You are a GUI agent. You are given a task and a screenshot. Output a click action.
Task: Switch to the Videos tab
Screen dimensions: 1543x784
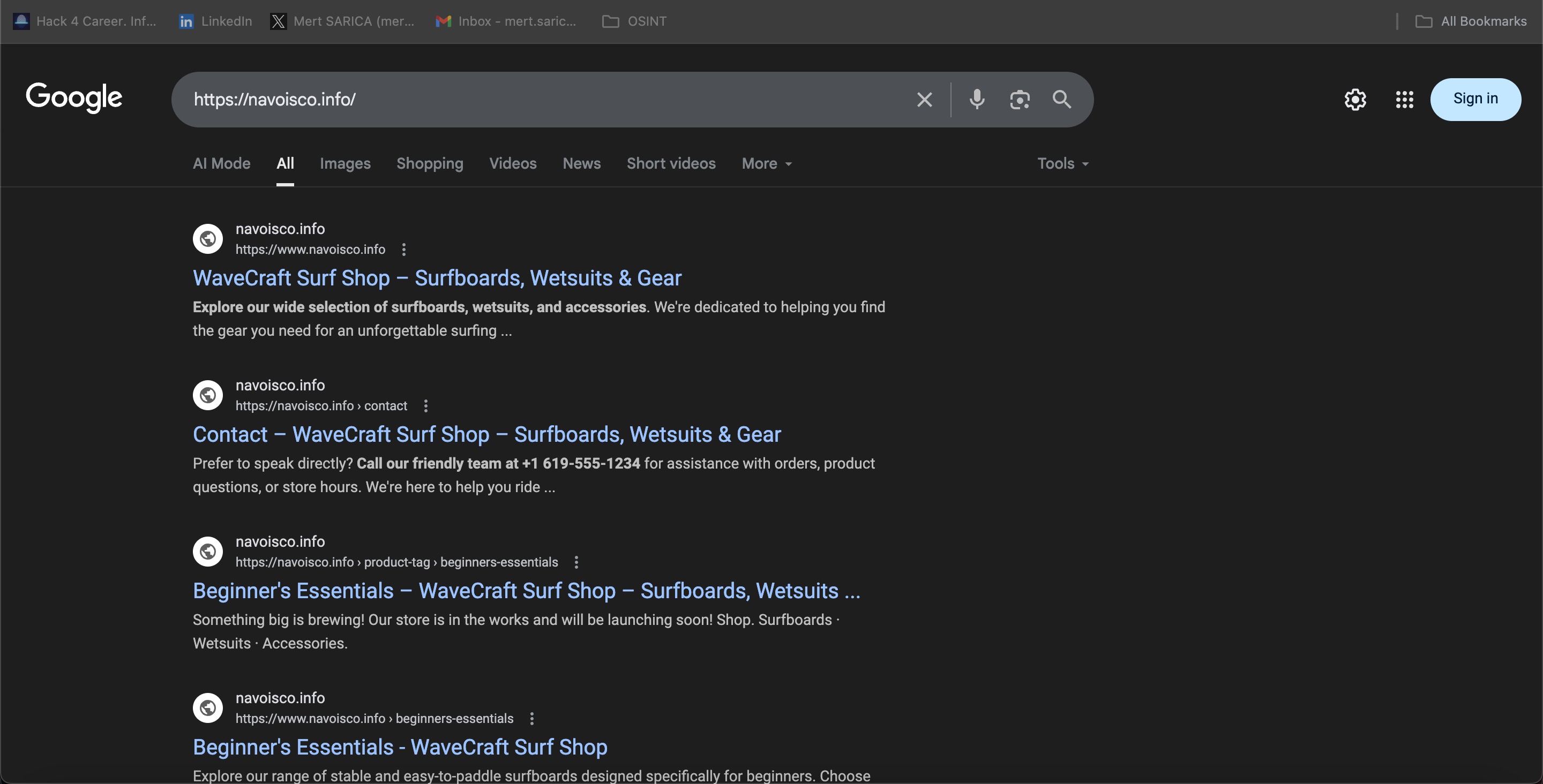click(x=513, y=163)
